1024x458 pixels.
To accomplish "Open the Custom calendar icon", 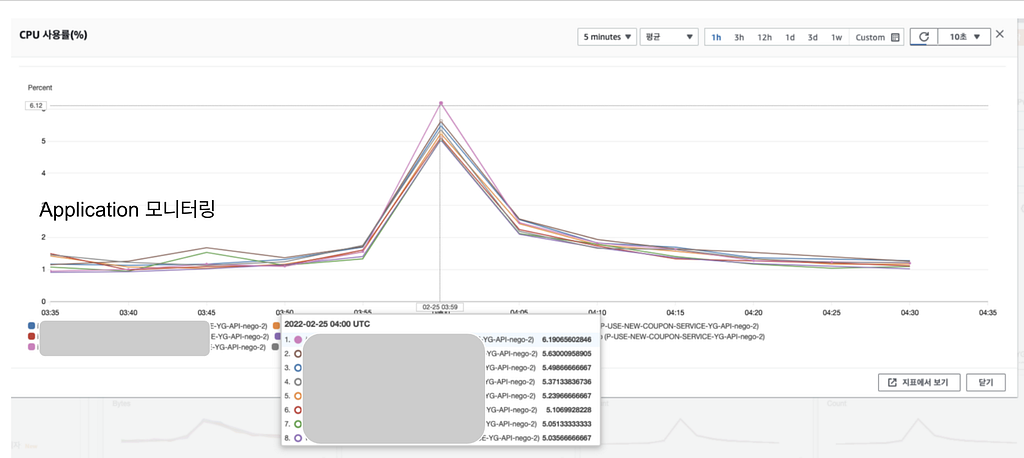I will [895, 37].
